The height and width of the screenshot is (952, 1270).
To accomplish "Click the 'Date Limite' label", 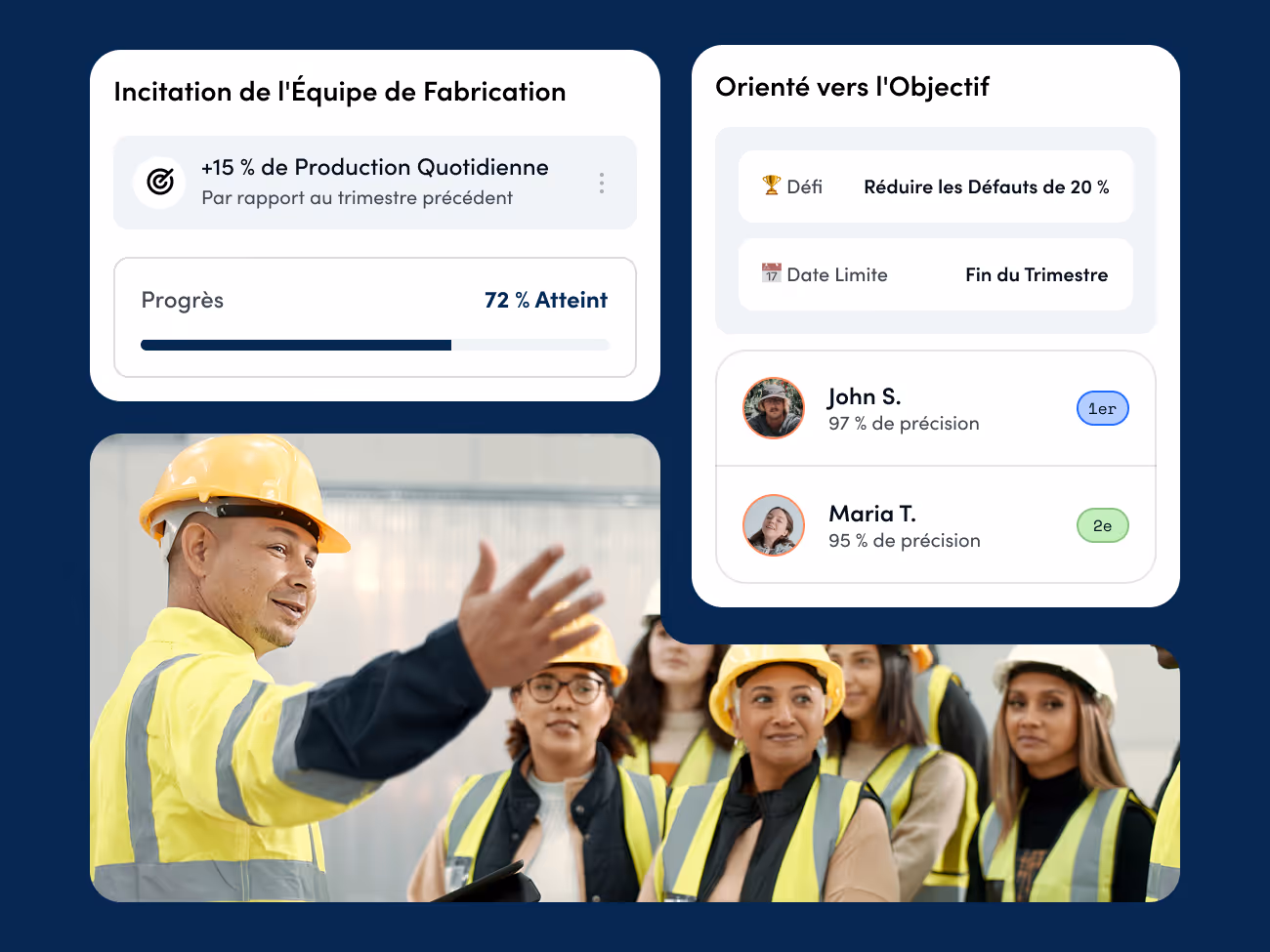I will click(837, 274).
